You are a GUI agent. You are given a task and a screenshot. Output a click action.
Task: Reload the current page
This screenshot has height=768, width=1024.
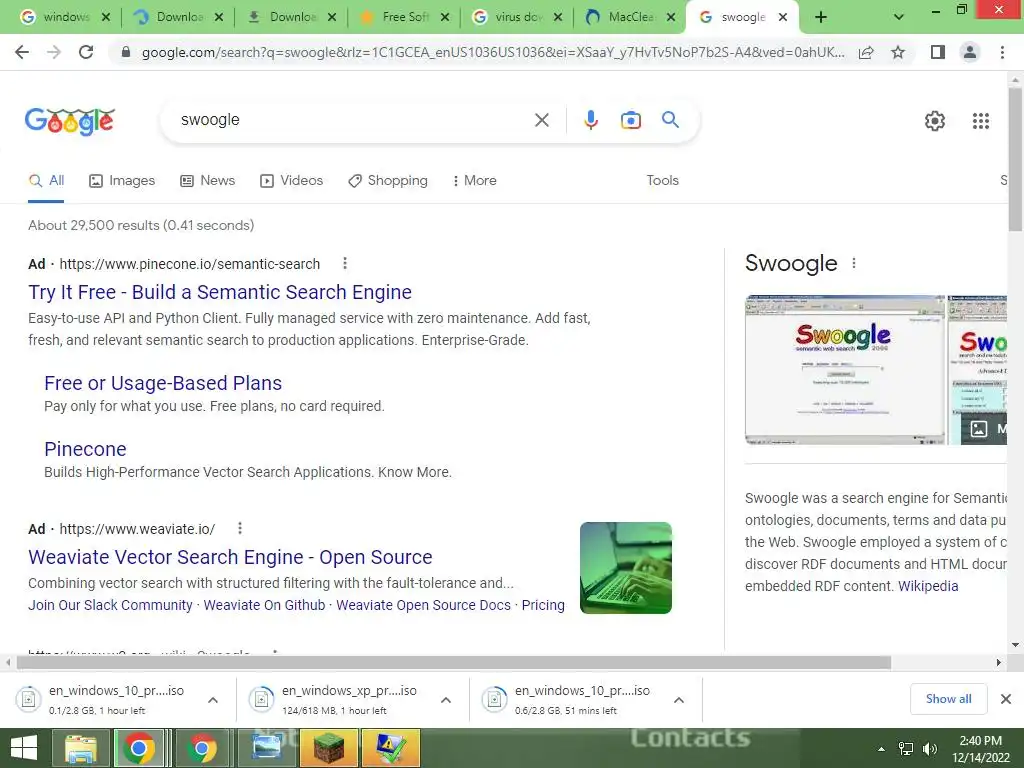pyautogui.click(x=86, y=52)
